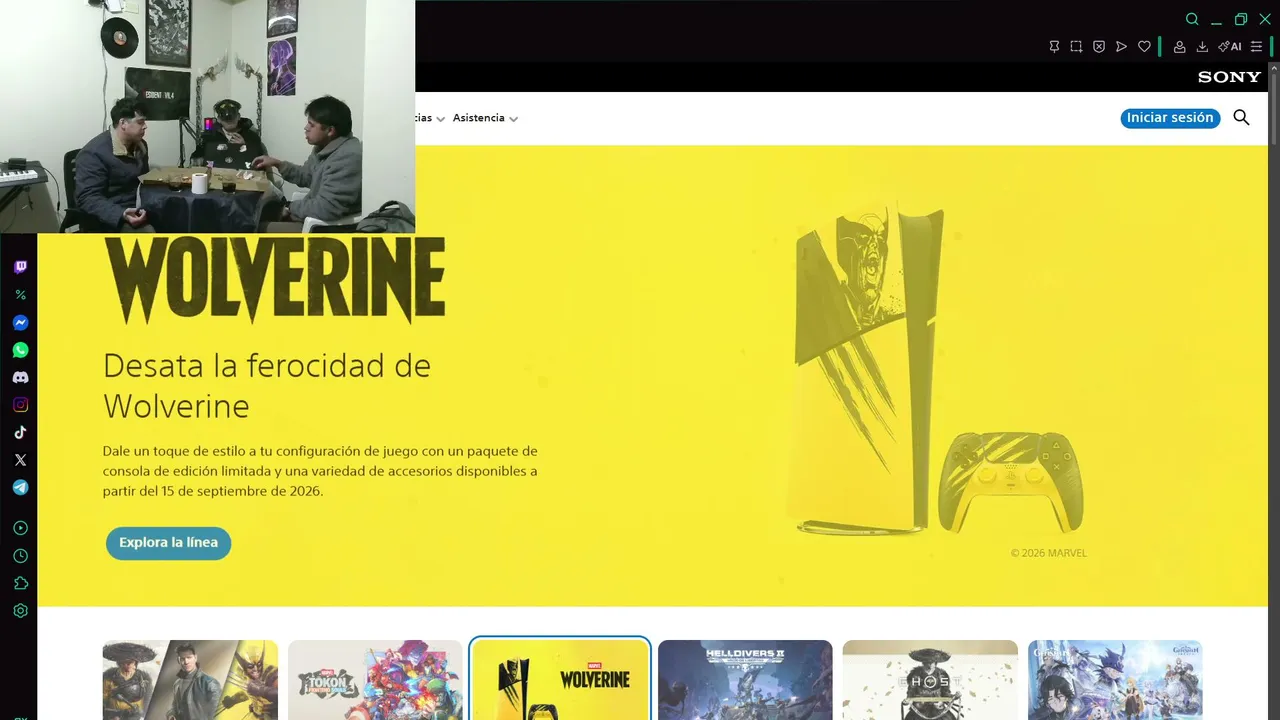The width and height of the screenshot is (1280, 720).
Task: Open the downloads toolbar icon
Action: pos(1202,47)
